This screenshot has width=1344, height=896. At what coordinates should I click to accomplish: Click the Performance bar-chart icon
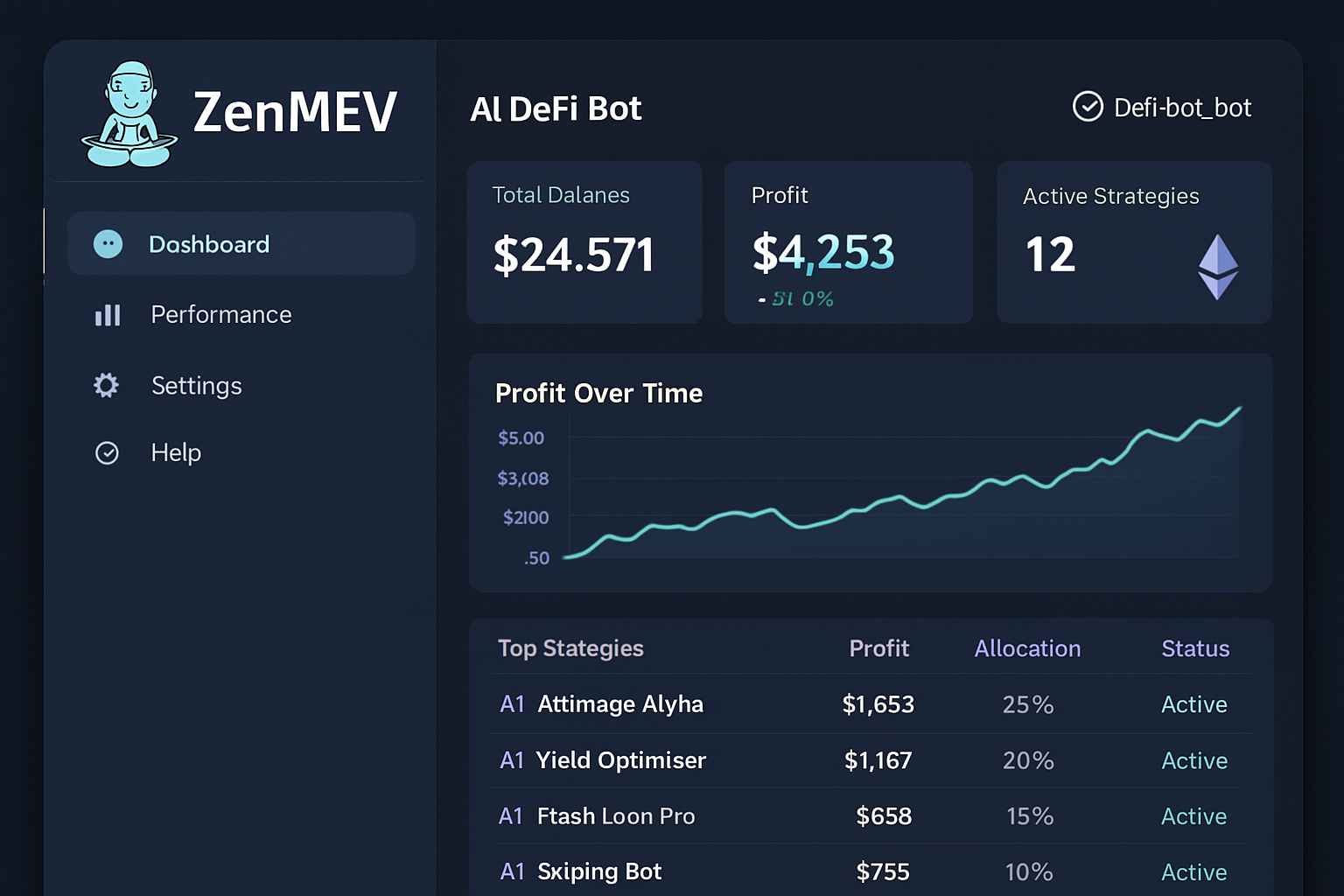[106, 315]
